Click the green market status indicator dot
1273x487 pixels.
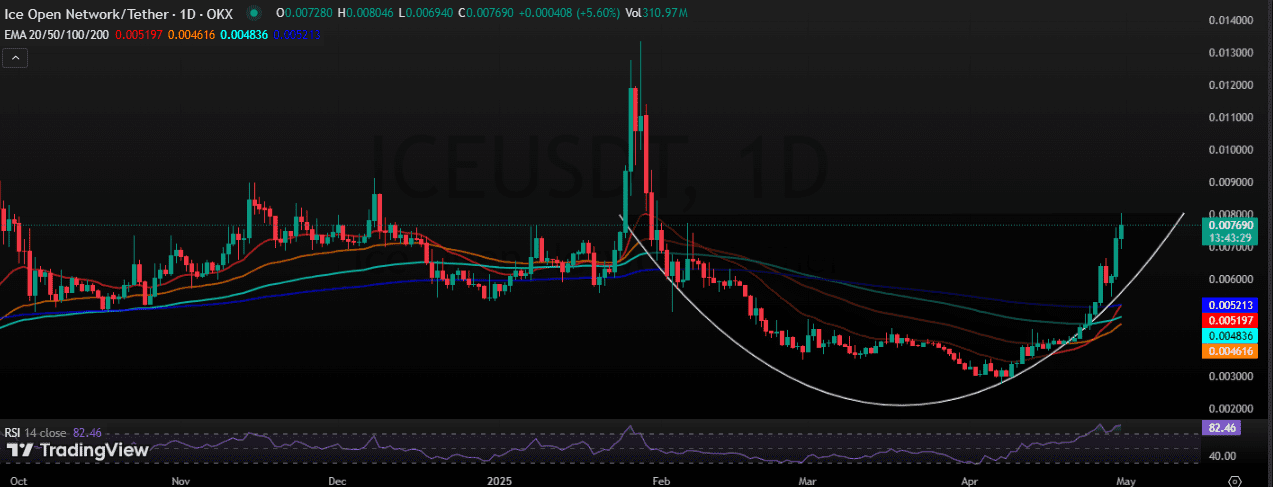click(256, 13)
